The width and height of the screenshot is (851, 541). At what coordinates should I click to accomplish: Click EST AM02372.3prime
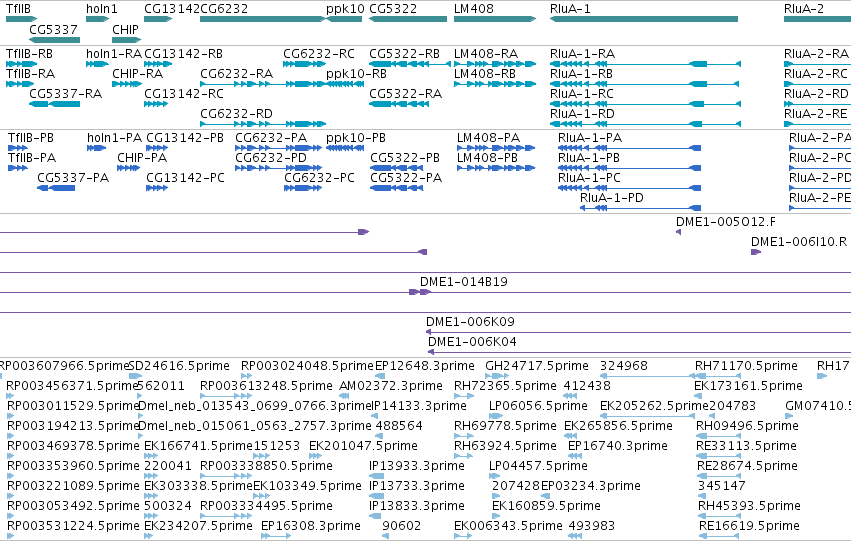point(342,396)
